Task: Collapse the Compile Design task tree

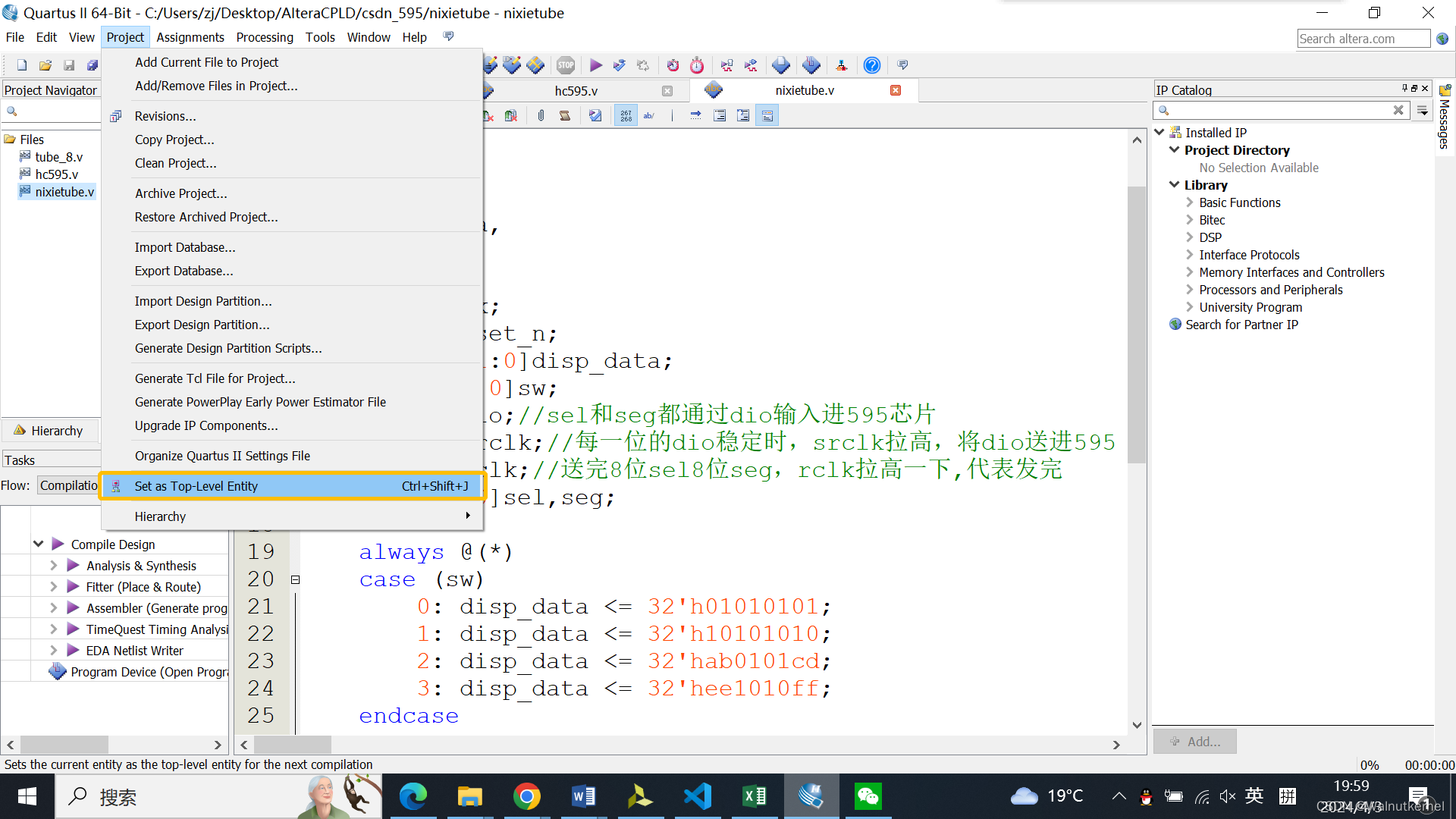Action: 38,544
